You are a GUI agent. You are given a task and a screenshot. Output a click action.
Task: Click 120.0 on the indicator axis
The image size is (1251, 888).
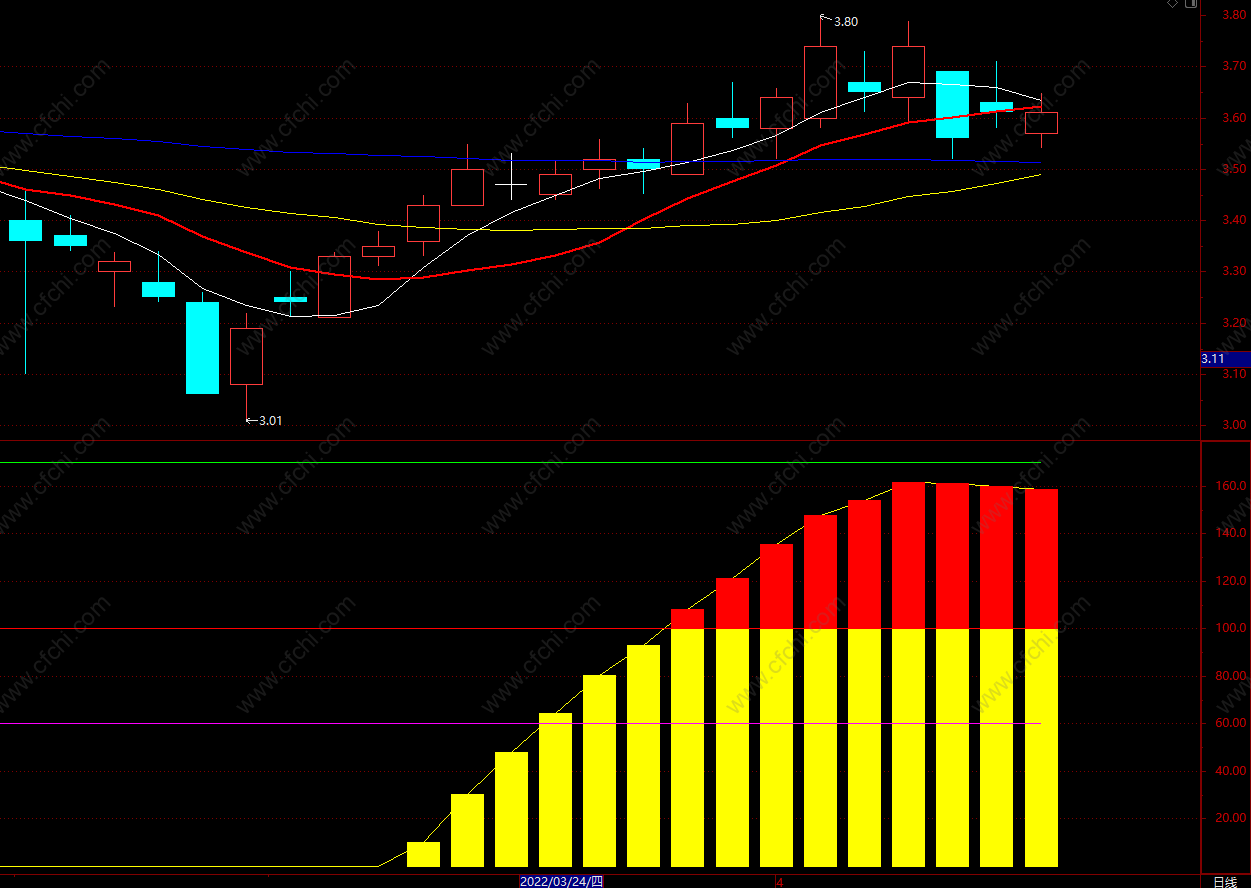[1229, 581]
